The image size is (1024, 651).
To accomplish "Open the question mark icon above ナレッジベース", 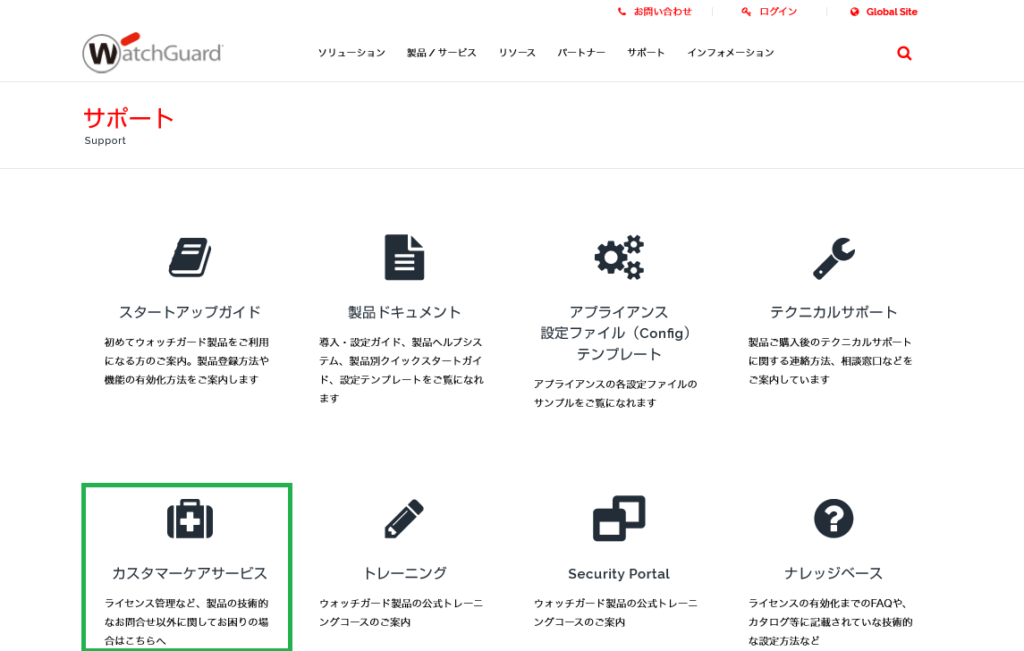I will point(833,518).
